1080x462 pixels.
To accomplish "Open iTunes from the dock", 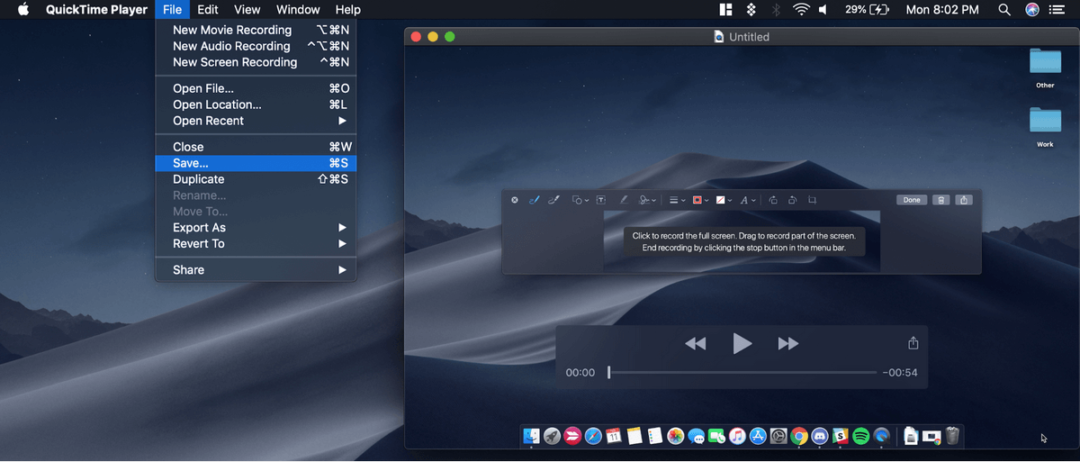I will tap(737, 436).
